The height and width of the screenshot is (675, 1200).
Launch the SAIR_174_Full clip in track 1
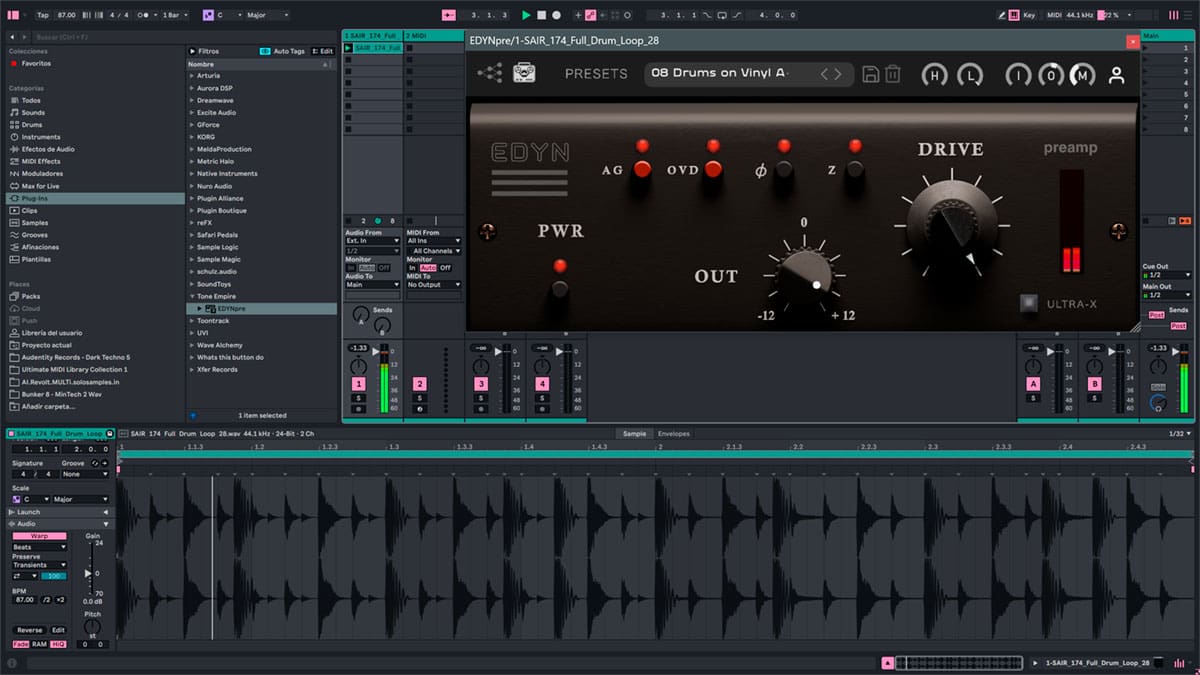click(x=348, y=48)
